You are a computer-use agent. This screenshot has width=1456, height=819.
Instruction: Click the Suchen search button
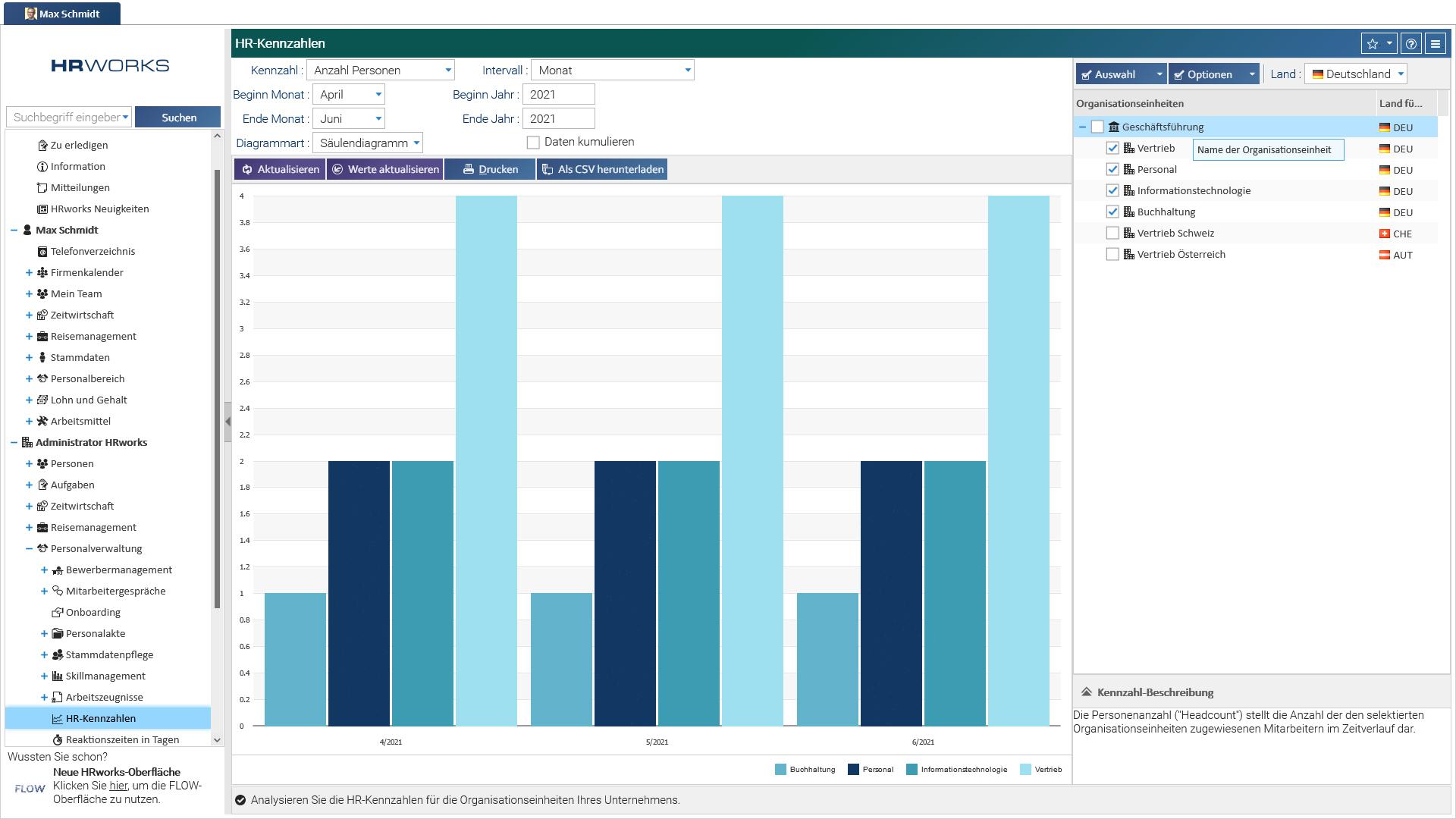(x=178, y=117)
